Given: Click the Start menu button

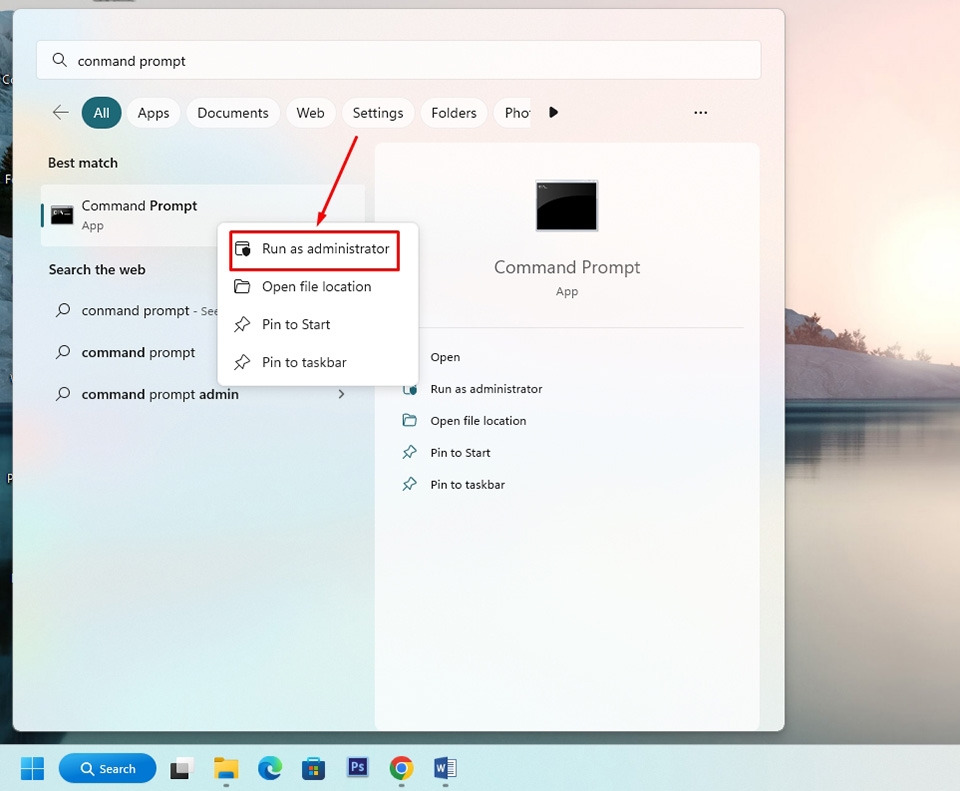Looking at the screenshot, I should point(31,768).
